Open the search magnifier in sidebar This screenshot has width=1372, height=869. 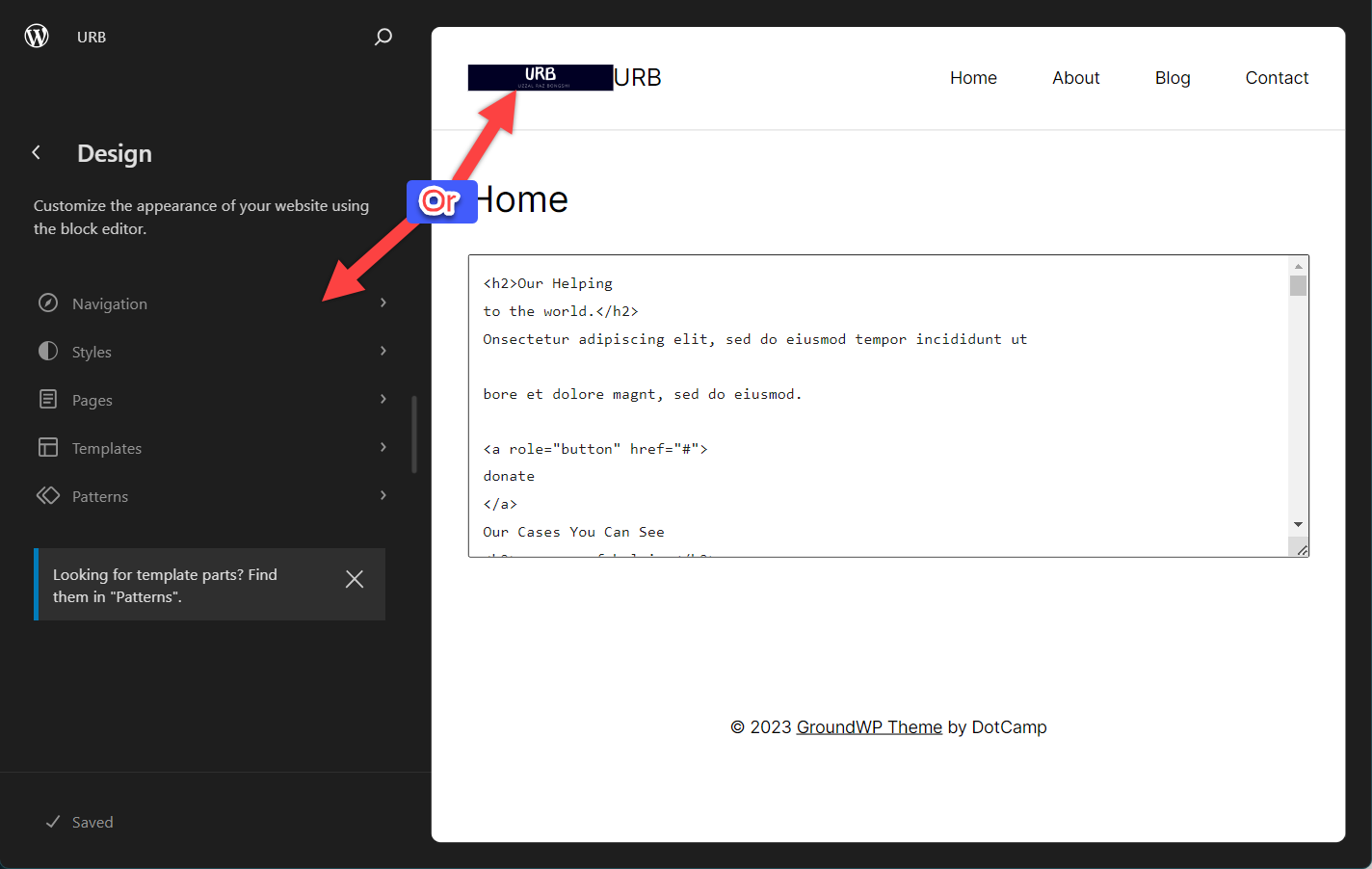pos(383,37)
